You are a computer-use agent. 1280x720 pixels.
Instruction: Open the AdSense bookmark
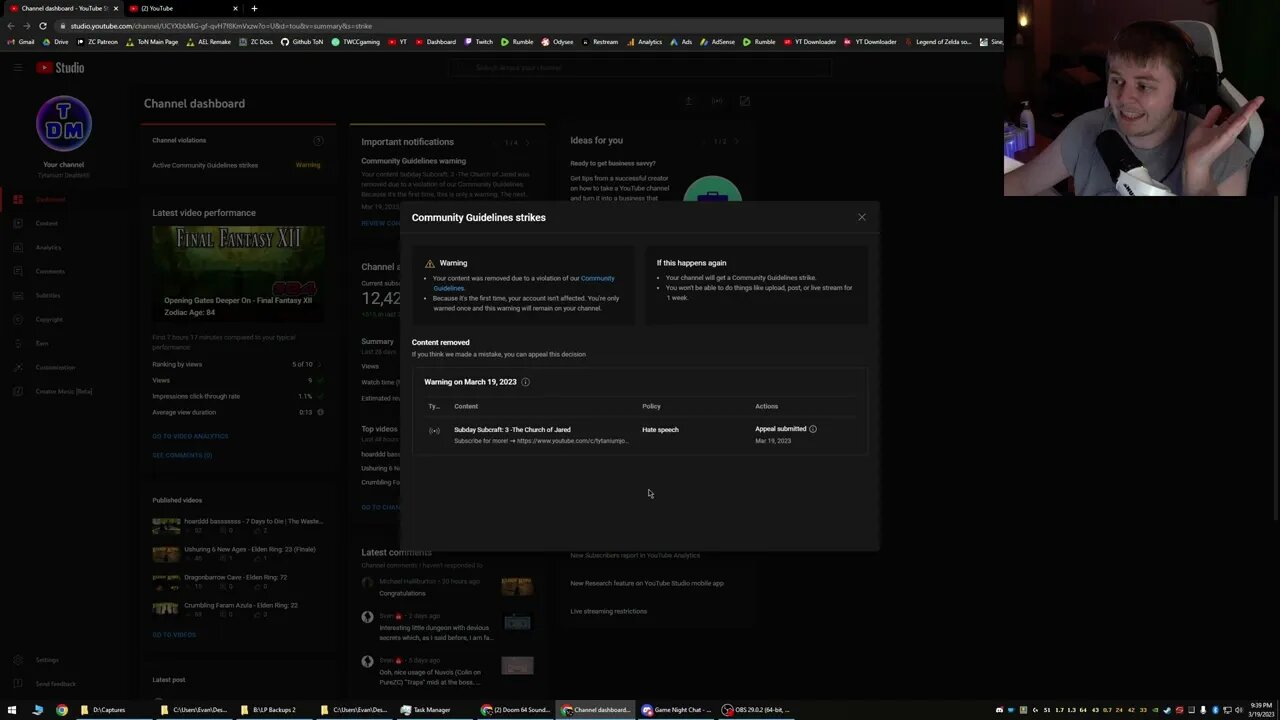pyautogui.click(x=717, y=42)
